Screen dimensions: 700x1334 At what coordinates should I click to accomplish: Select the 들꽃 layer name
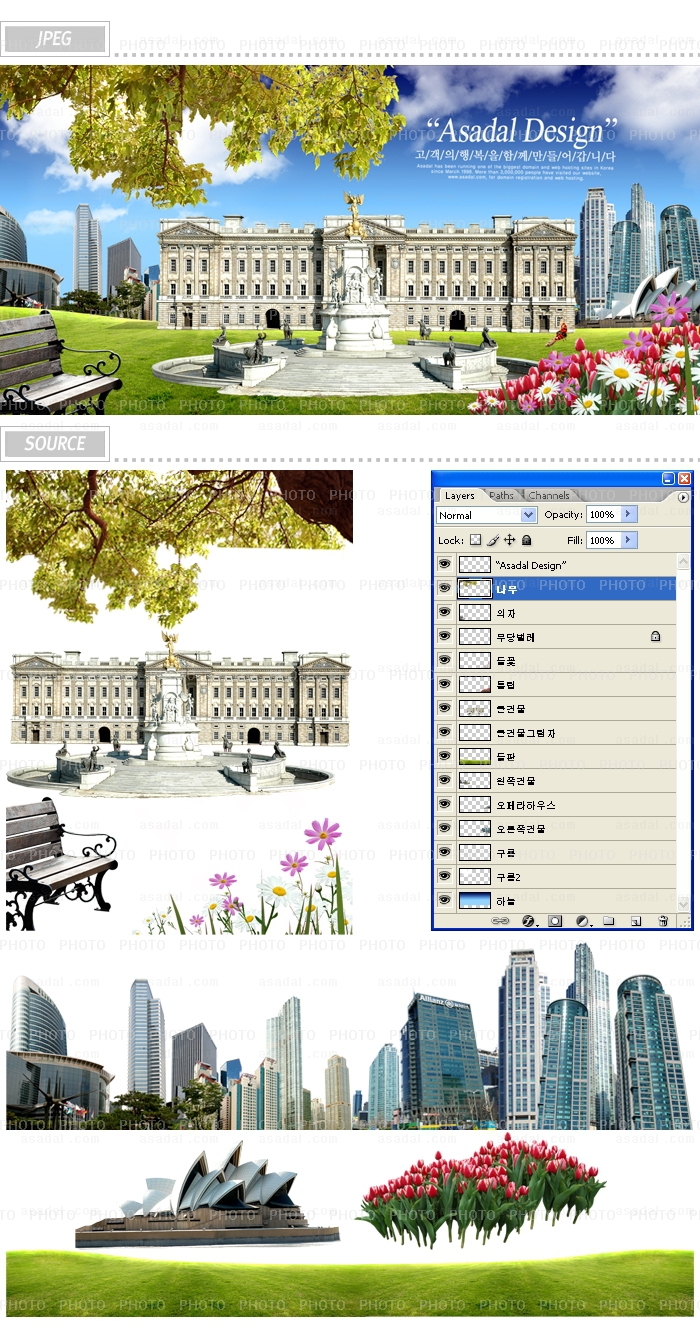[506, 661]
